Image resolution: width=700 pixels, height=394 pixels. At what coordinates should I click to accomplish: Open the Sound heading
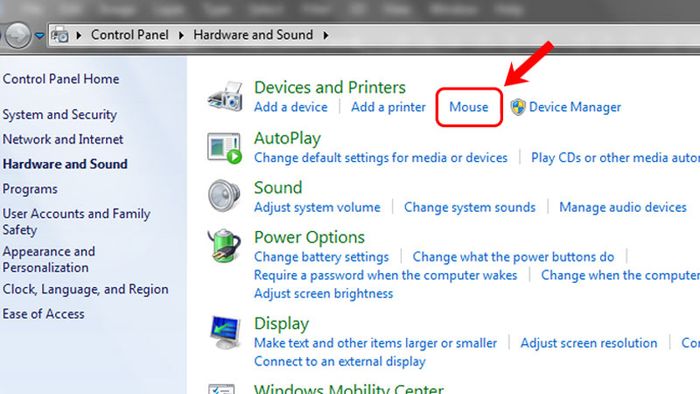(x=278, y=188)
